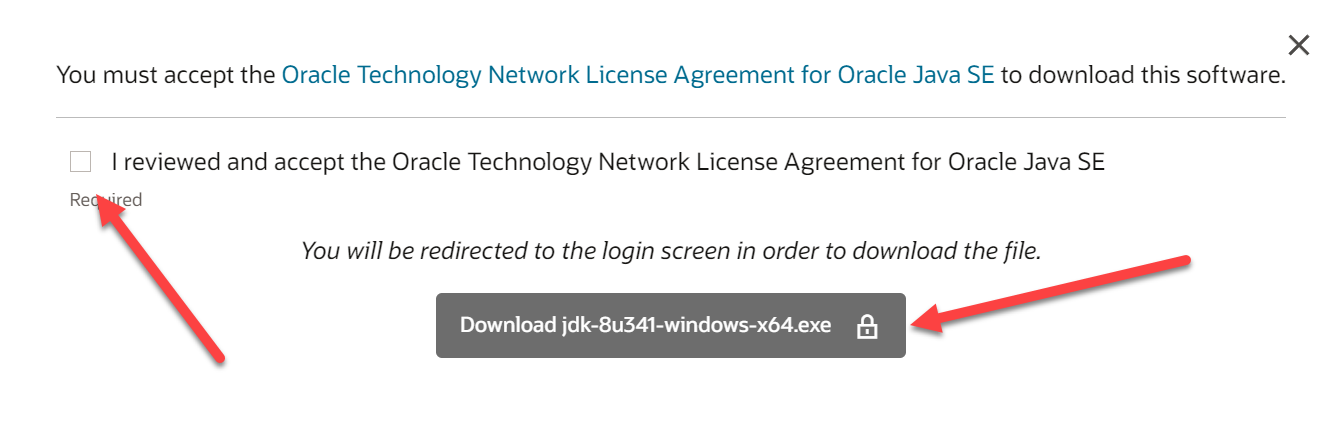Click the "Required" hint under the checkbox
Image resolution: width=1341 pixels, height=443 pixels.
click(106, 200)
